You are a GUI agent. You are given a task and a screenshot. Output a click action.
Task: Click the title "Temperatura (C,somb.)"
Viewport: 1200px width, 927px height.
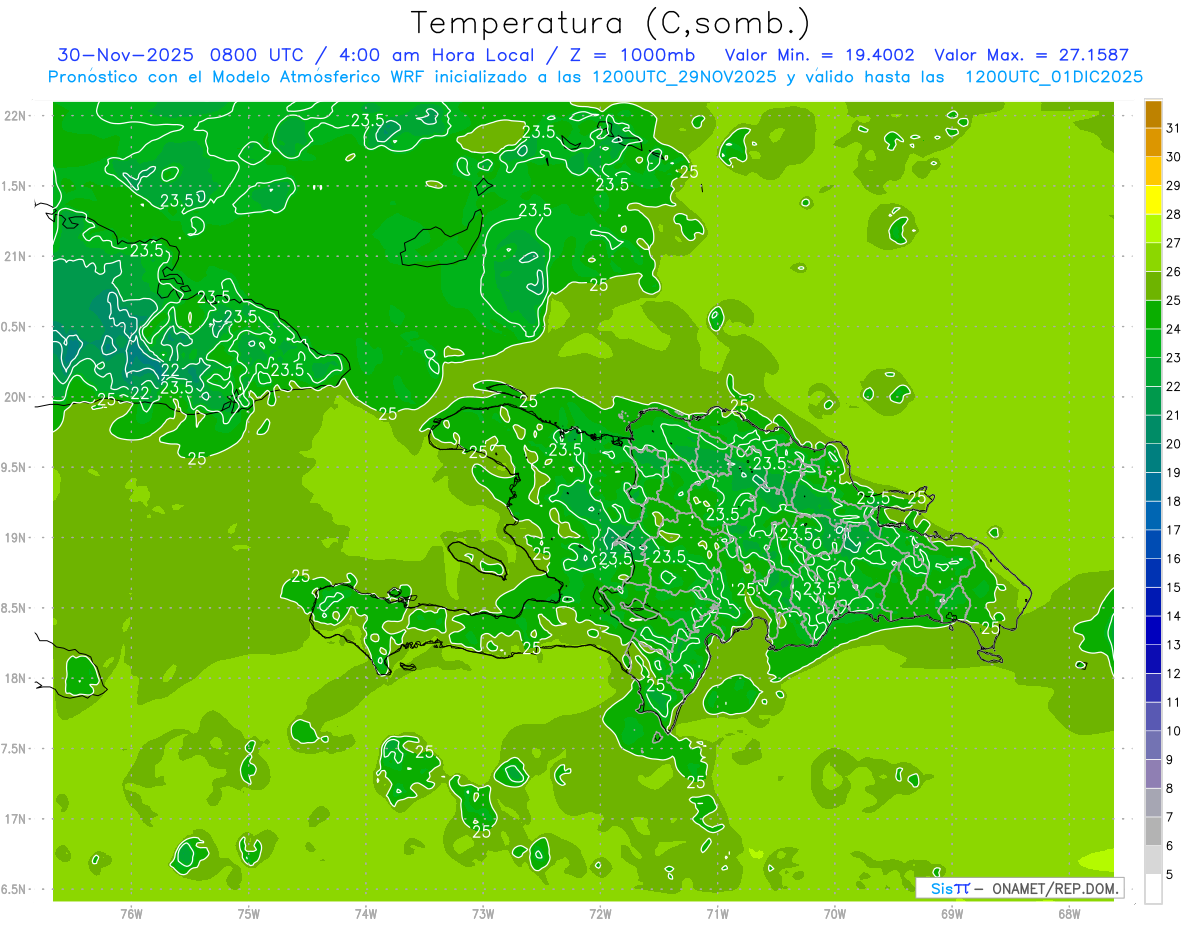point(611,24)
